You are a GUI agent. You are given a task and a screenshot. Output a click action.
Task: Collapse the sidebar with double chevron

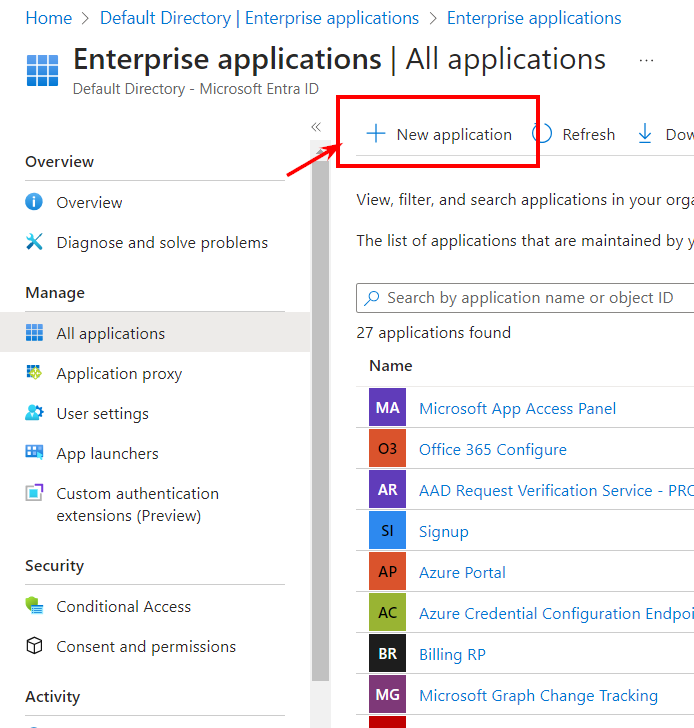click(316, 127)
